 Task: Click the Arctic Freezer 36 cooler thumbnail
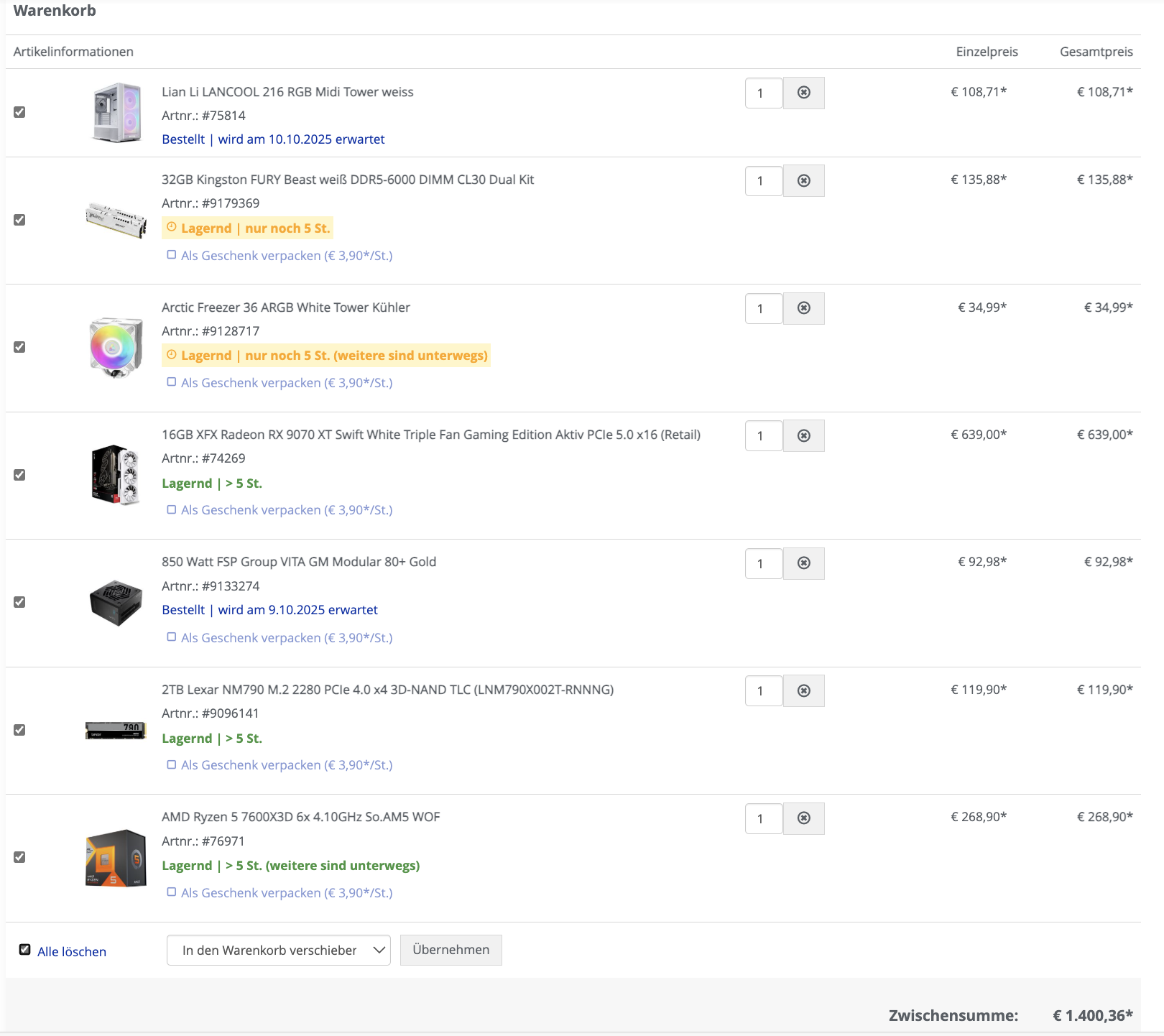116,347
